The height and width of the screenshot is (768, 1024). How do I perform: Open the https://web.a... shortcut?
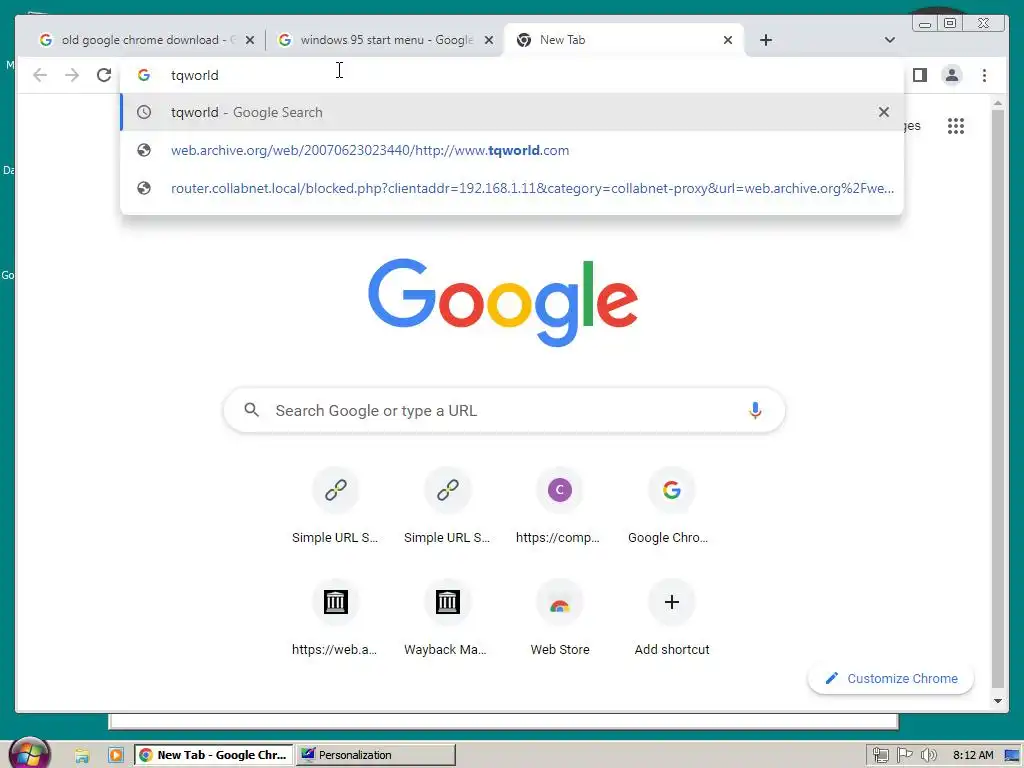tap(335, 618)
